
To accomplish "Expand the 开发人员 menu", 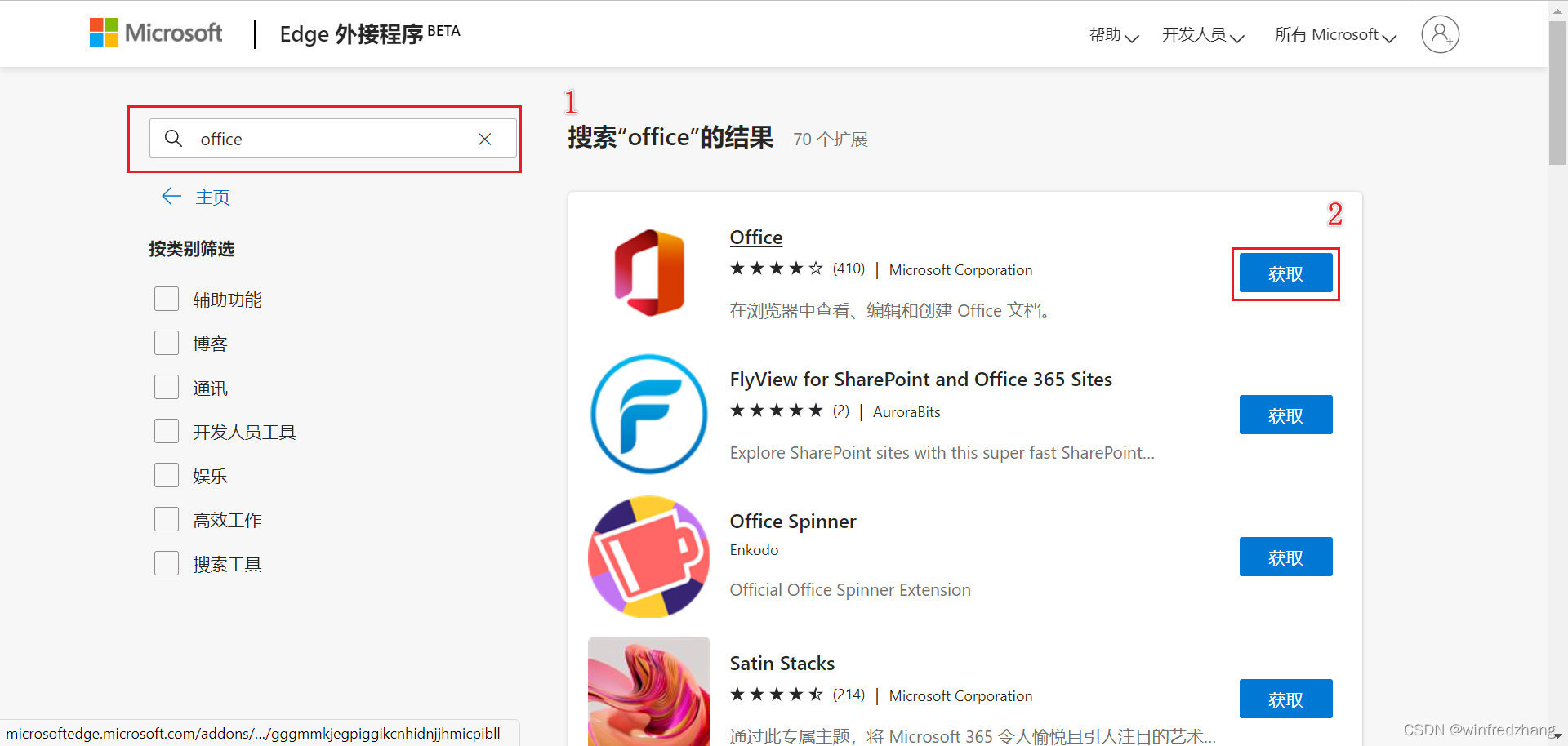I will tap(1203, 34).
